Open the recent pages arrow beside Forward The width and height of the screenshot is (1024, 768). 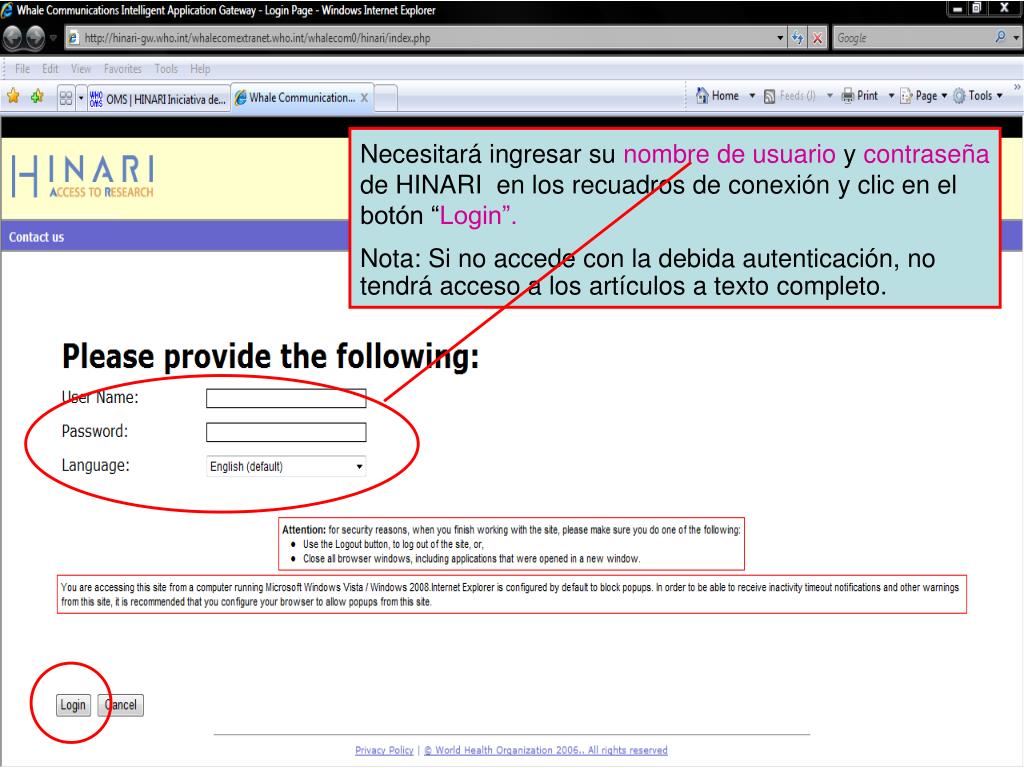tap(54, 38)
